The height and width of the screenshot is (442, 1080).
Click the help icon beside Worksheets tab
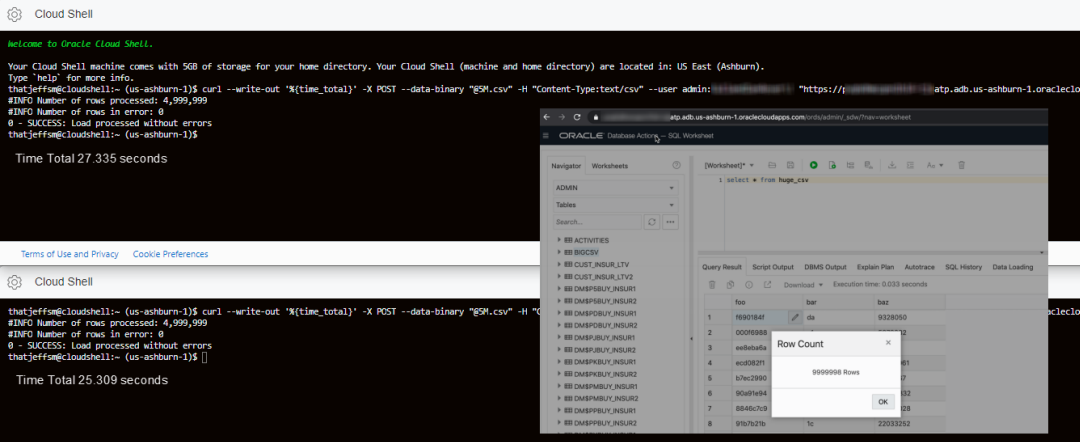(x=676, y=165)
